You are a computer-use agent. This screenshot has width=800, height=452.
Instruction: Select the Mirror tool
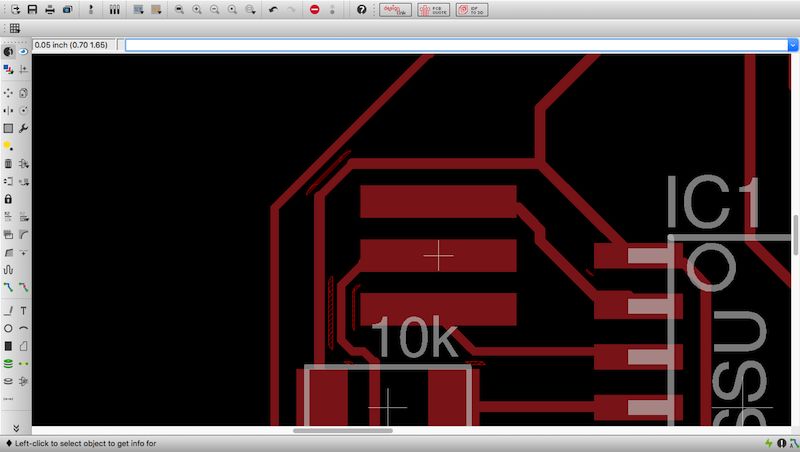point(8,110)
